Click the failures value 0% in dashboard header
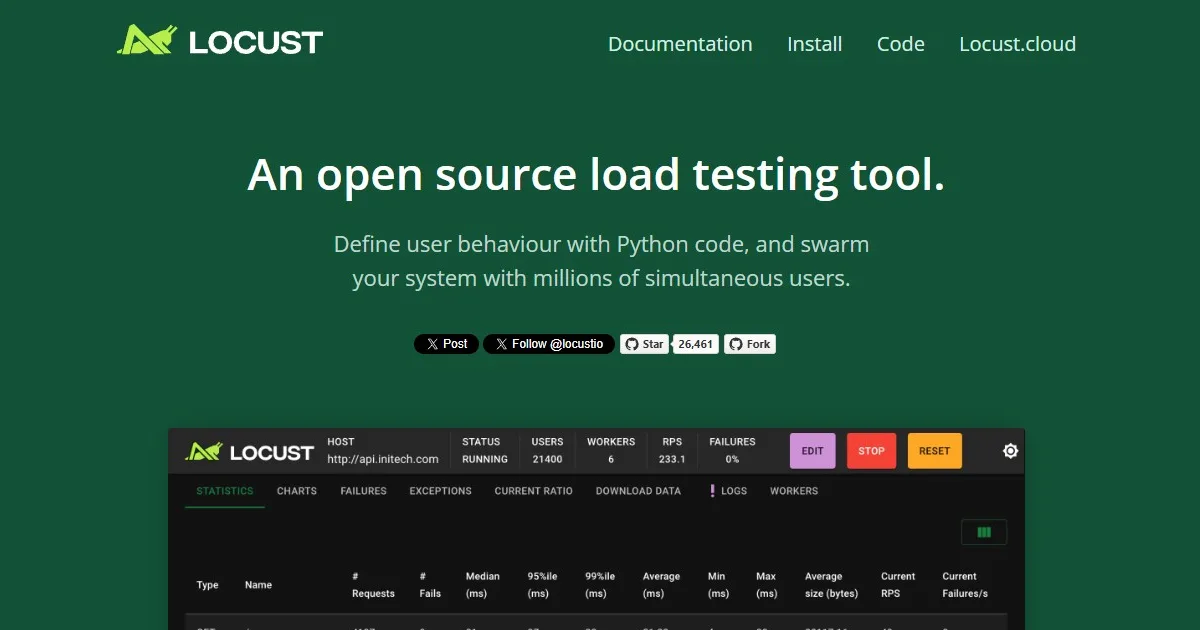This screenshot has height=630, width=1200. [x=732, y=460]
